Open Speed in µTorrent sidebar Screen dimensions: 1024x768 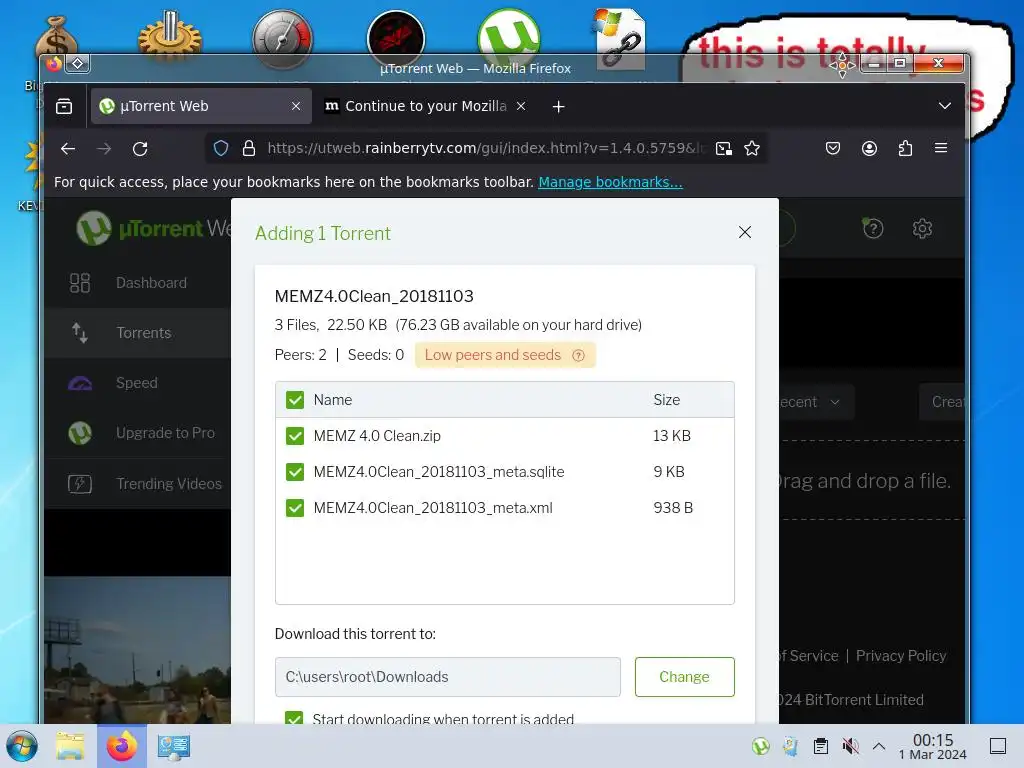tap(138, 383)
